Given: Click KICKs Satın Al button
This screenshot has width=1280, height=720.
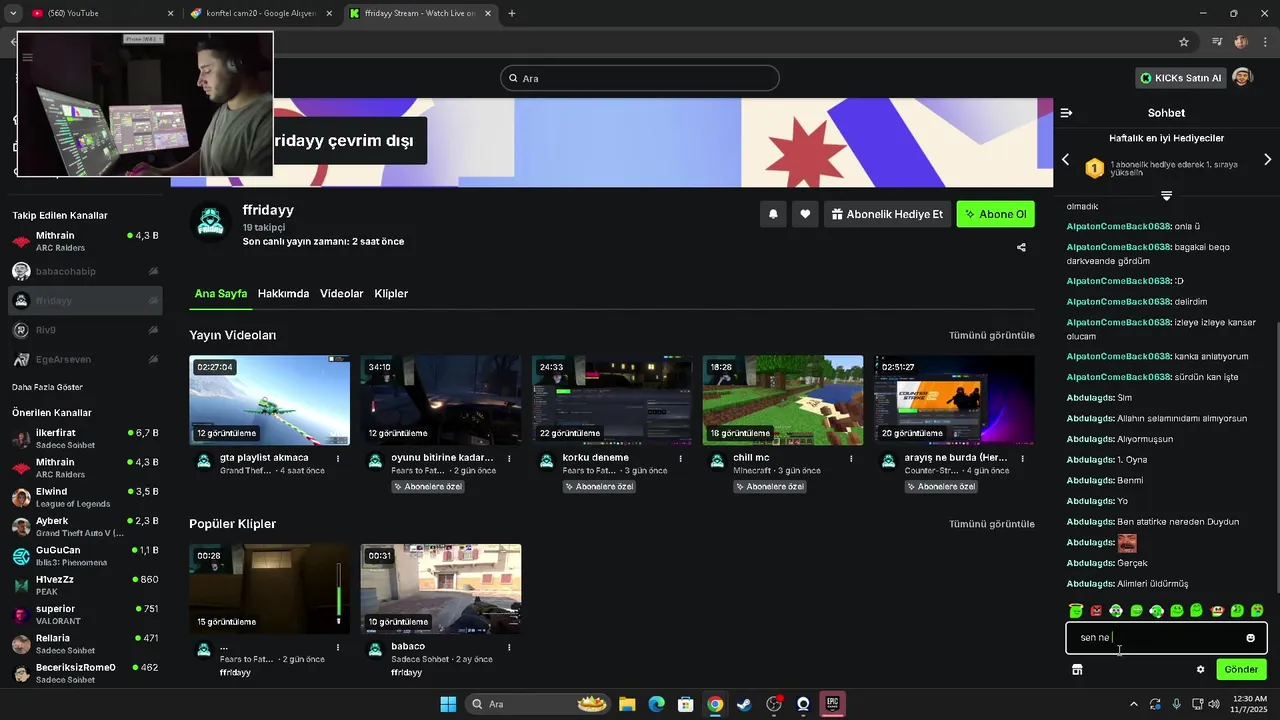Looking at the screenshot, I should pyautogui.click(x=1180, y=78).
